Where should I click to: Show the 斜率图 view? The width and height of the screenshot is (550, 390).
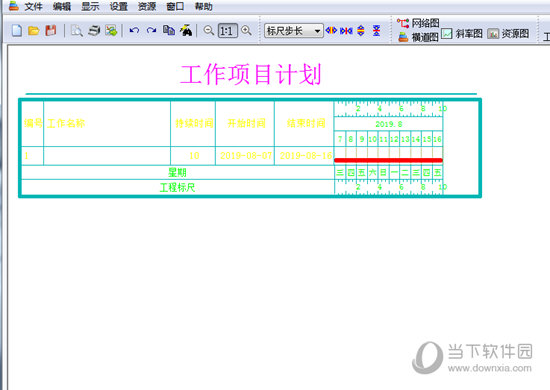[462, 34]
